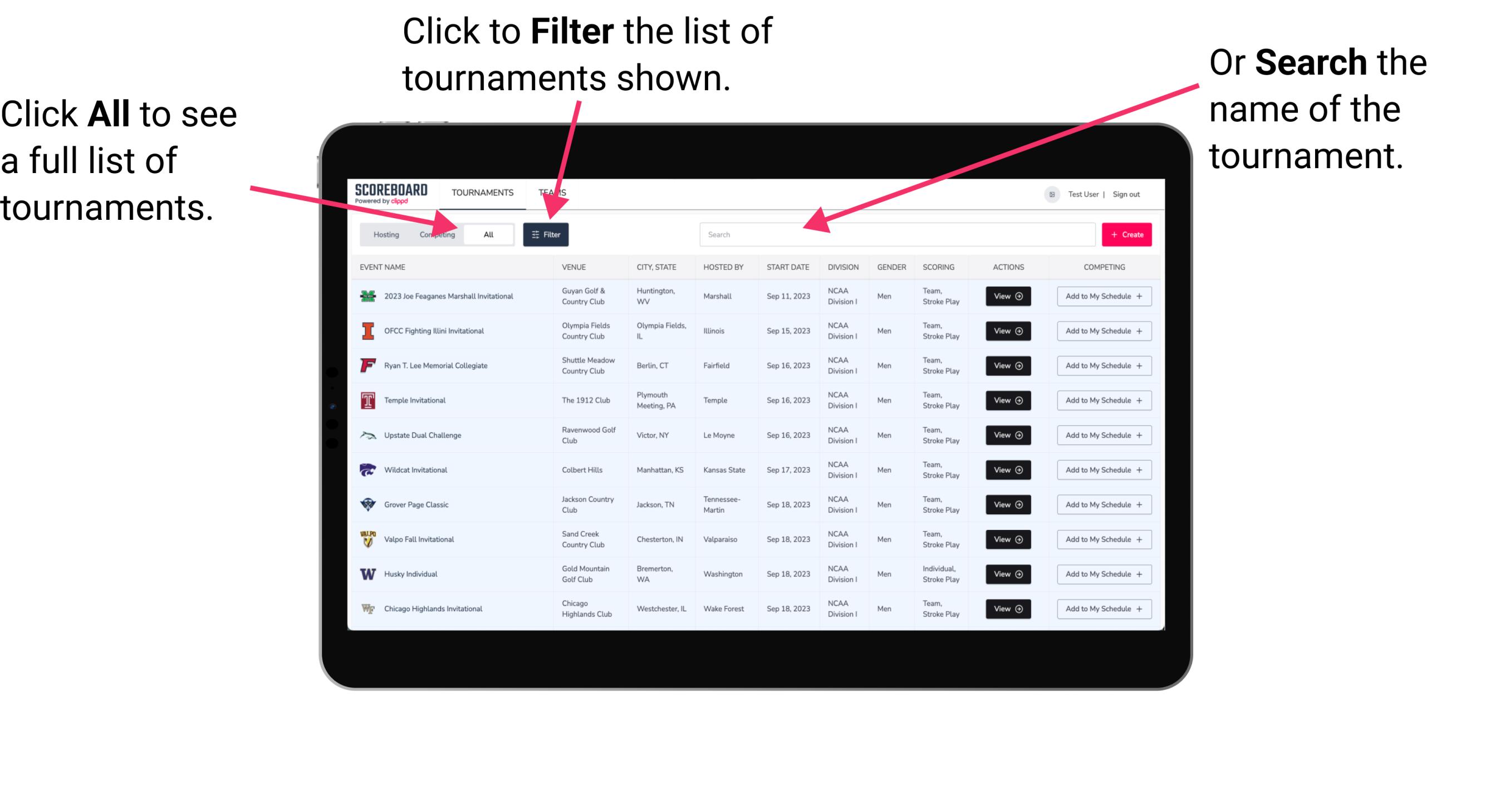Click the Fairfield team logo icon

[367, 365]
